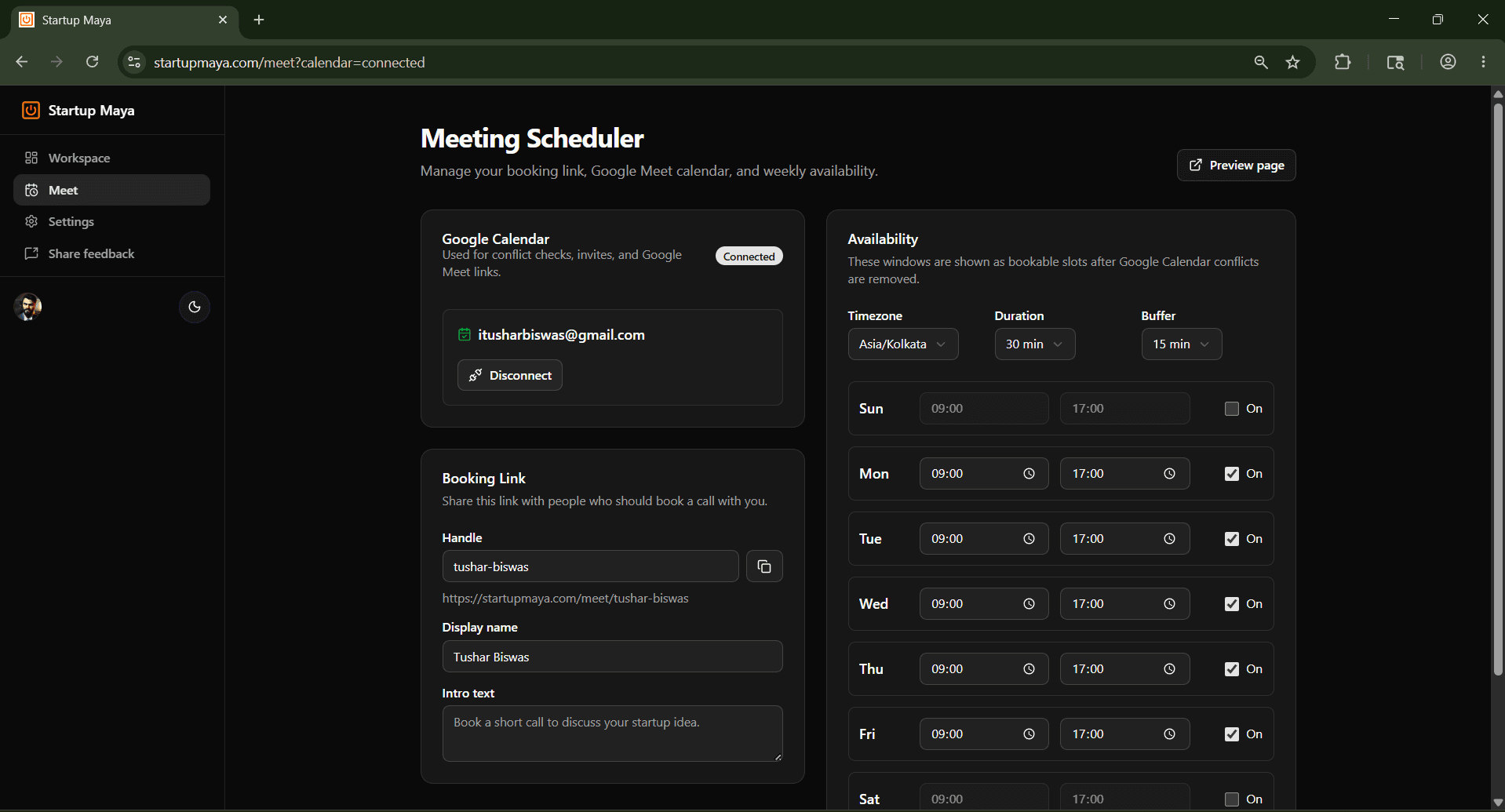
Task: Click the Monday 09:00 start time value
Action: point(947,474)
